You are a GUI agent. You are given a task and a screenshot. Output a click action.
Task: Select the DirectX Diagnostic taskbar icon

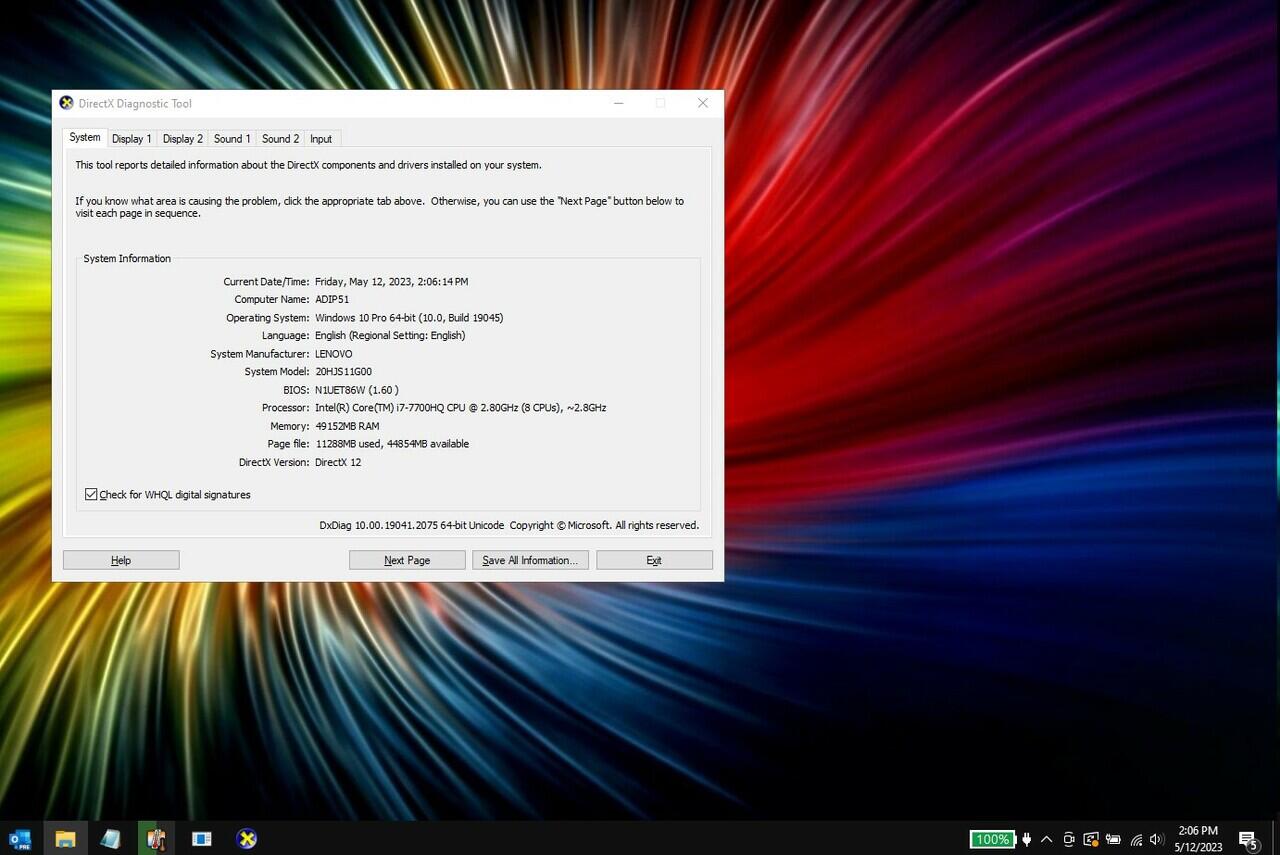pyautogui.click(x=247, y=839)
